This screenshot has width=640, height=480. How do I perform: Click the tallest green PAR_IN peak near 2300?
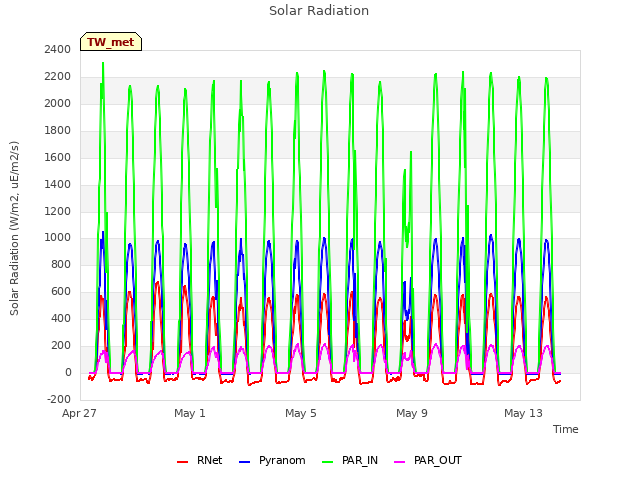click(103, 64)
